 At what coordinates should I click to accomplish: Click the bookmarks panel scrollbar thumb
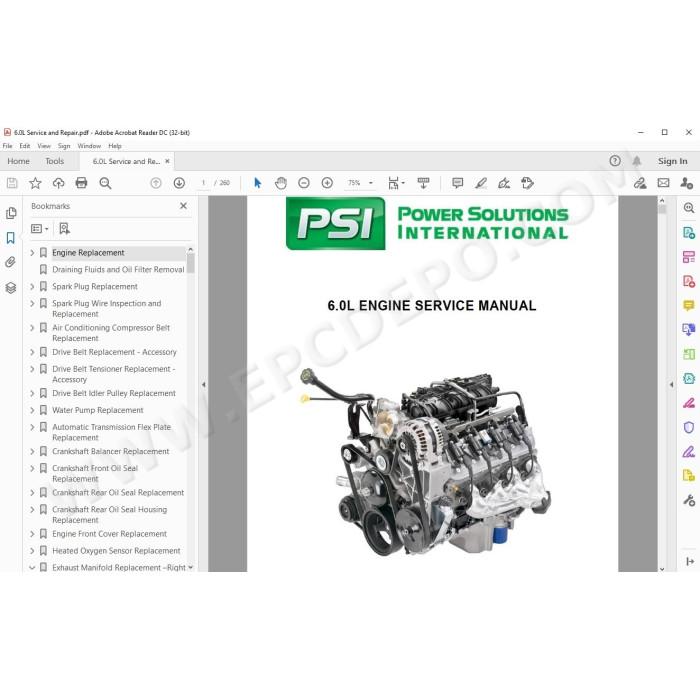(x=191, y=263)
